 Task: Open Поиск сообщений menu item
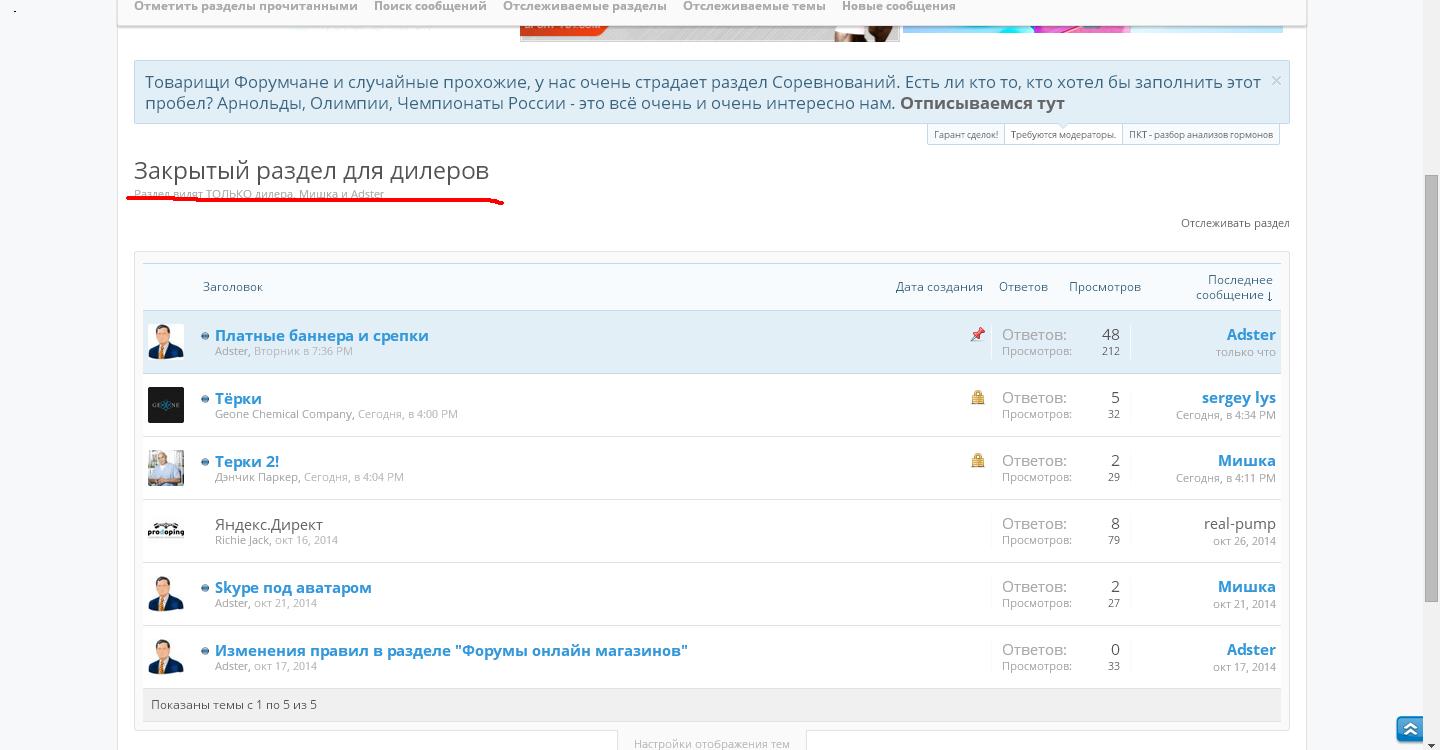click(x=430, y=6)
